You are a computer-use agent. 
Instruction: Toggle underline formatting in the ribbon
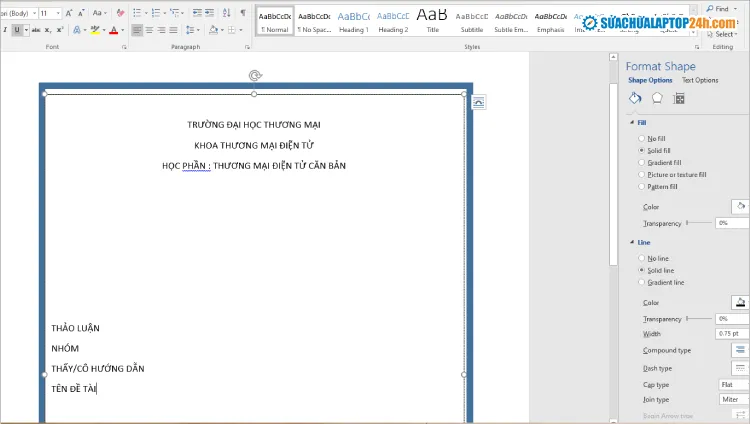[18, 30]
